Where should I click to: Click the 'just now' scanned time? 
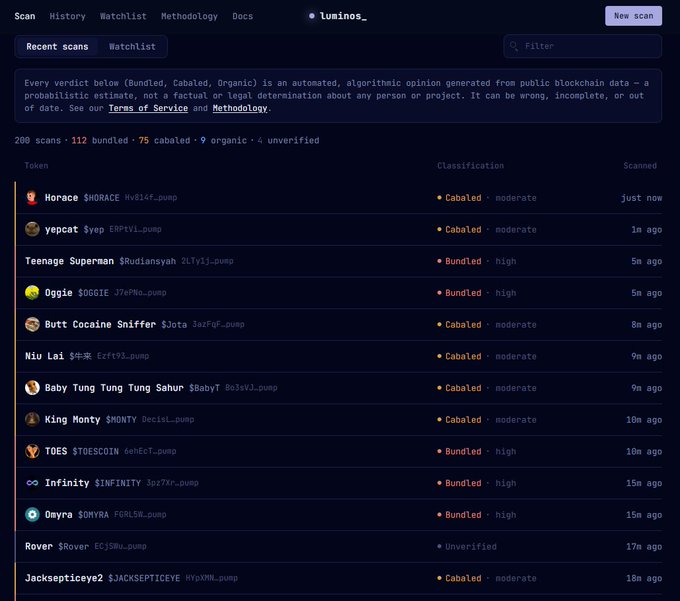click(641, 198)
